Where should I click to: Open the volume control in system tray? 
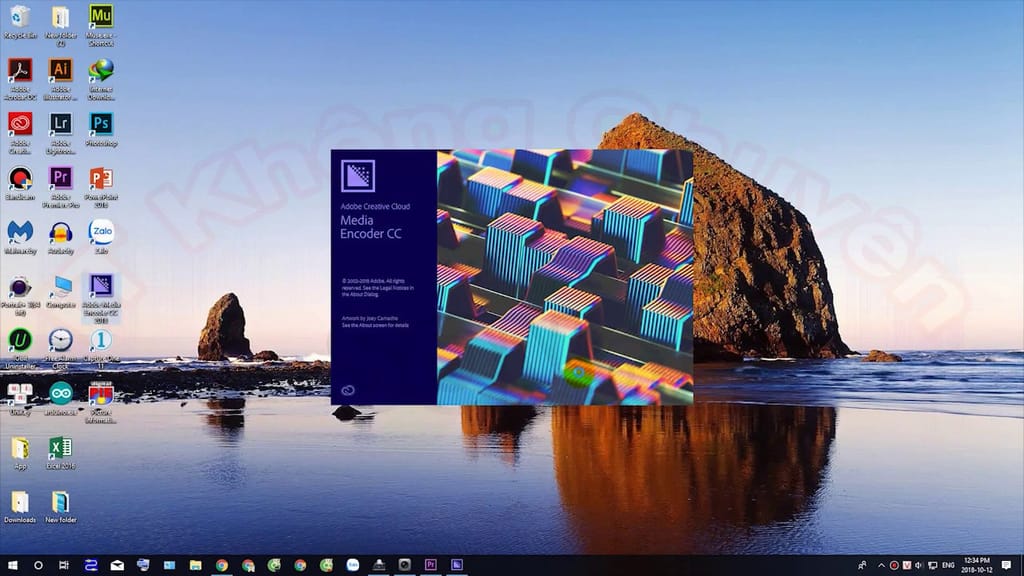click(918, 565)
